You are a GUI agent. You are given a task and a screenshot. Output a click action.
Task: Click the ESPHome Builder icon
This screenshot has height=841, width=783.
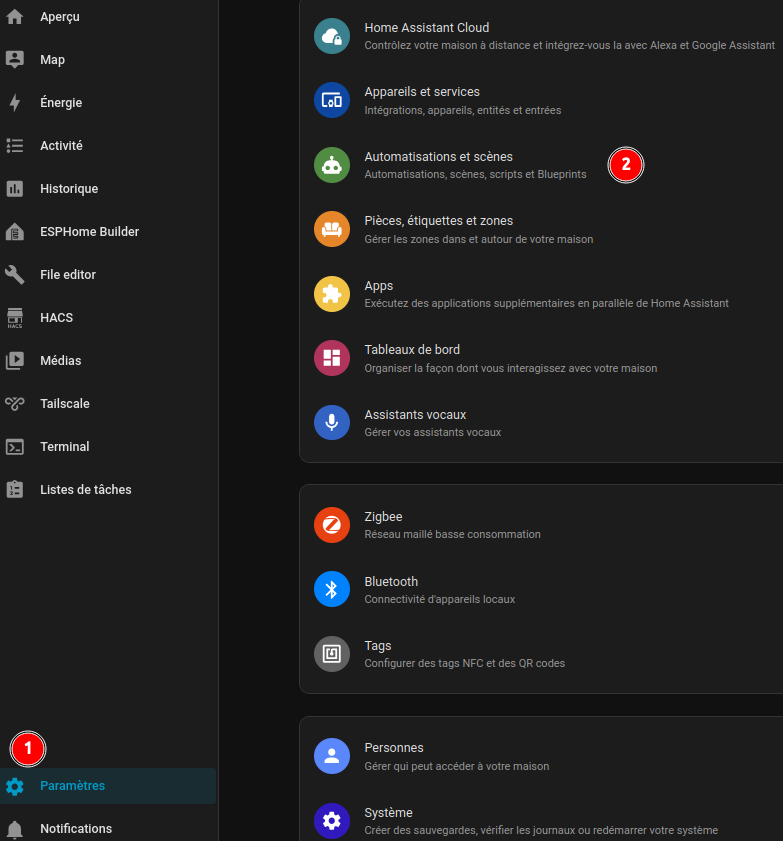14,232
